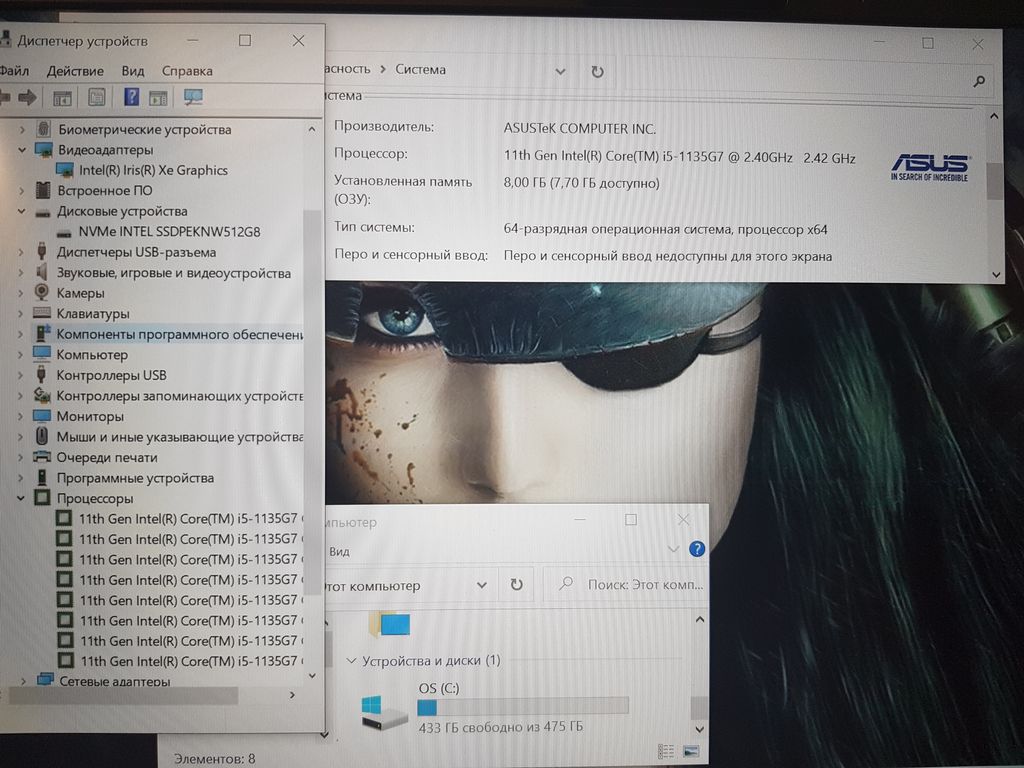Collapse the Видеоадаптеры tree node
The width and height of the screenshot is (1024, 768).
pos(22,150)
